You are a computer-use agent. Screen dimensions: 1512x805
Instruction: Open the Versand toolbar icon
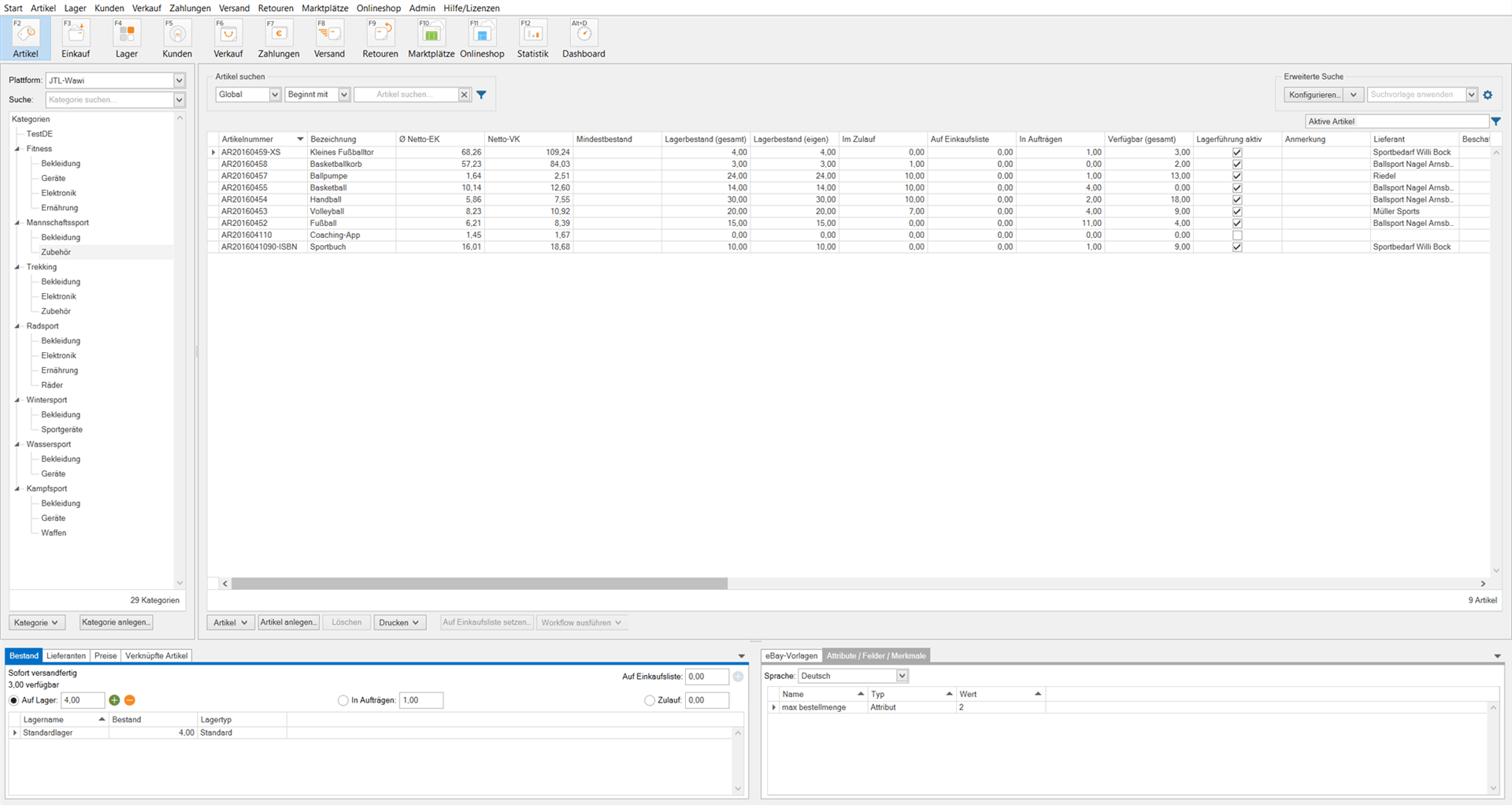[329, 39]
